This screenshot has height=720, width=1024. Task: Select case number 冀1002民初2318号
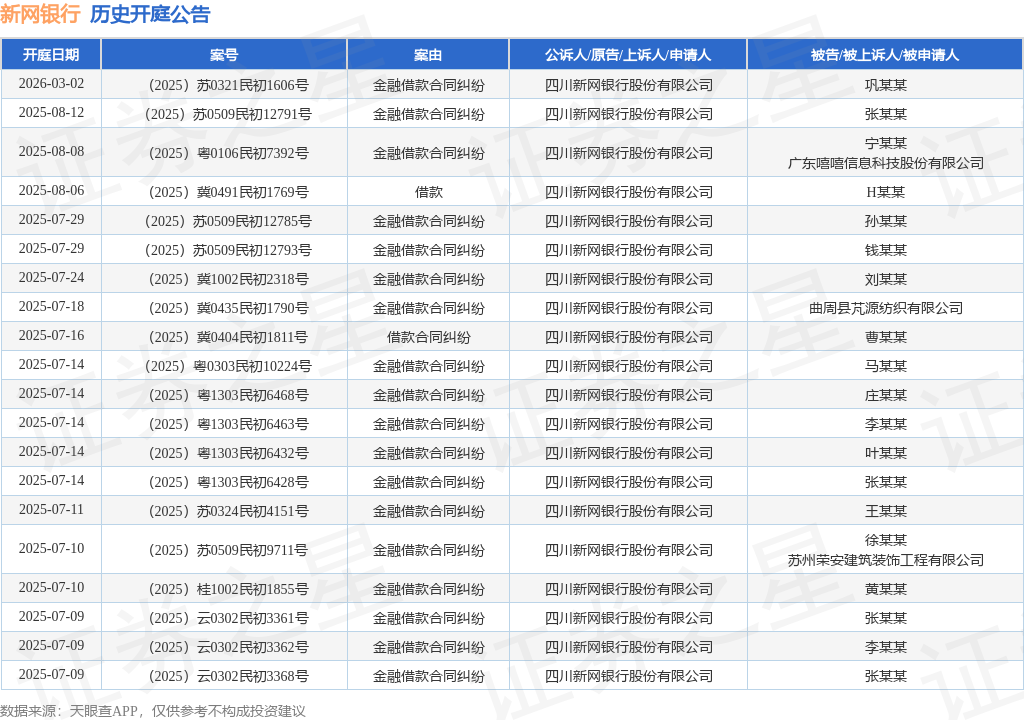coord(229,279)
